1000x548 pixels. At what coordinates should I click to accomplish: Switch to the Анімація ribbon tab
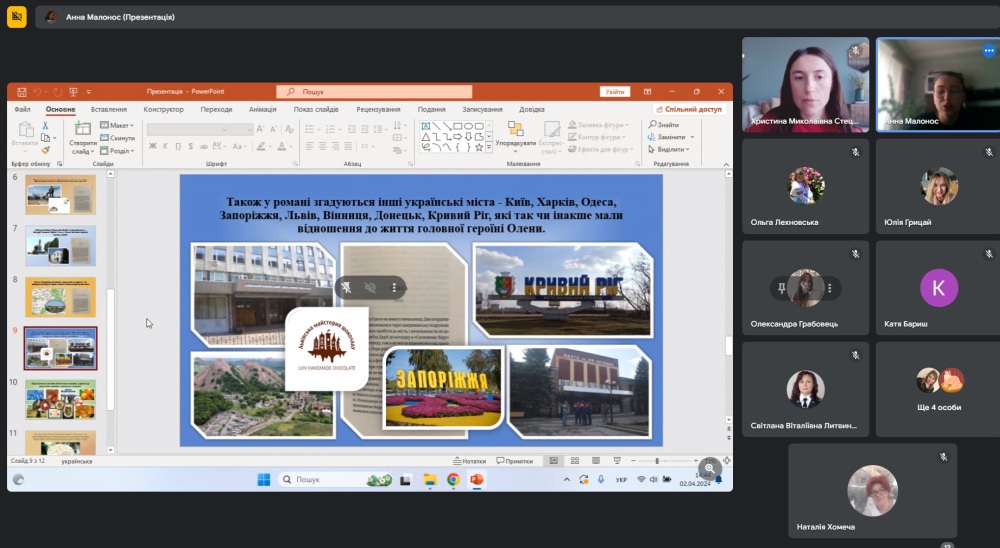pos(262,109)
